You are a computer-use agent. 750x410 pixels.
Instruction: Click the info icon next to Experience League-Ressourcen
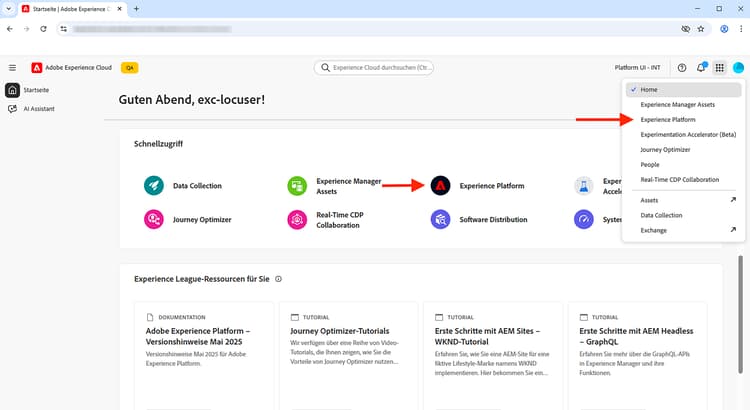pos(278,279)
